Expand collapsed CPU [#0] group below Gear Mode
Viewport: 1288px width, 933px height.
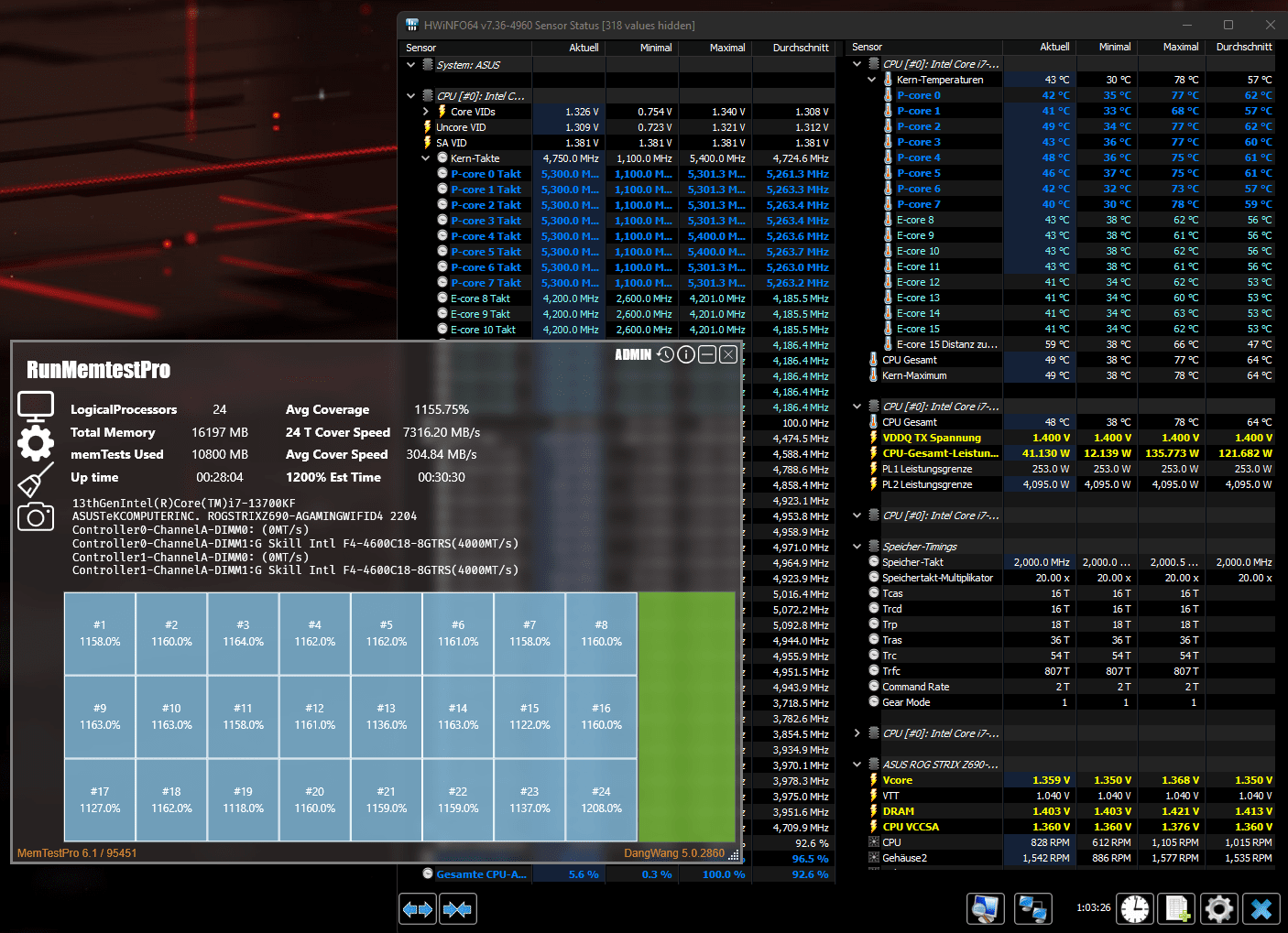coord(857,733)
